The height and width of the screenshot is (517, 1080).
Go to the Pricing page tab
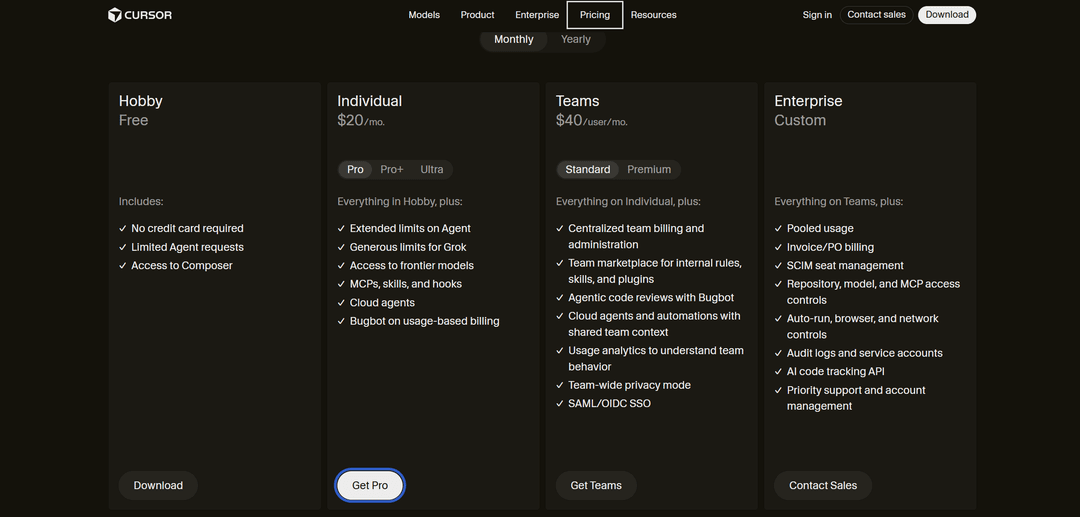point(595,14)
